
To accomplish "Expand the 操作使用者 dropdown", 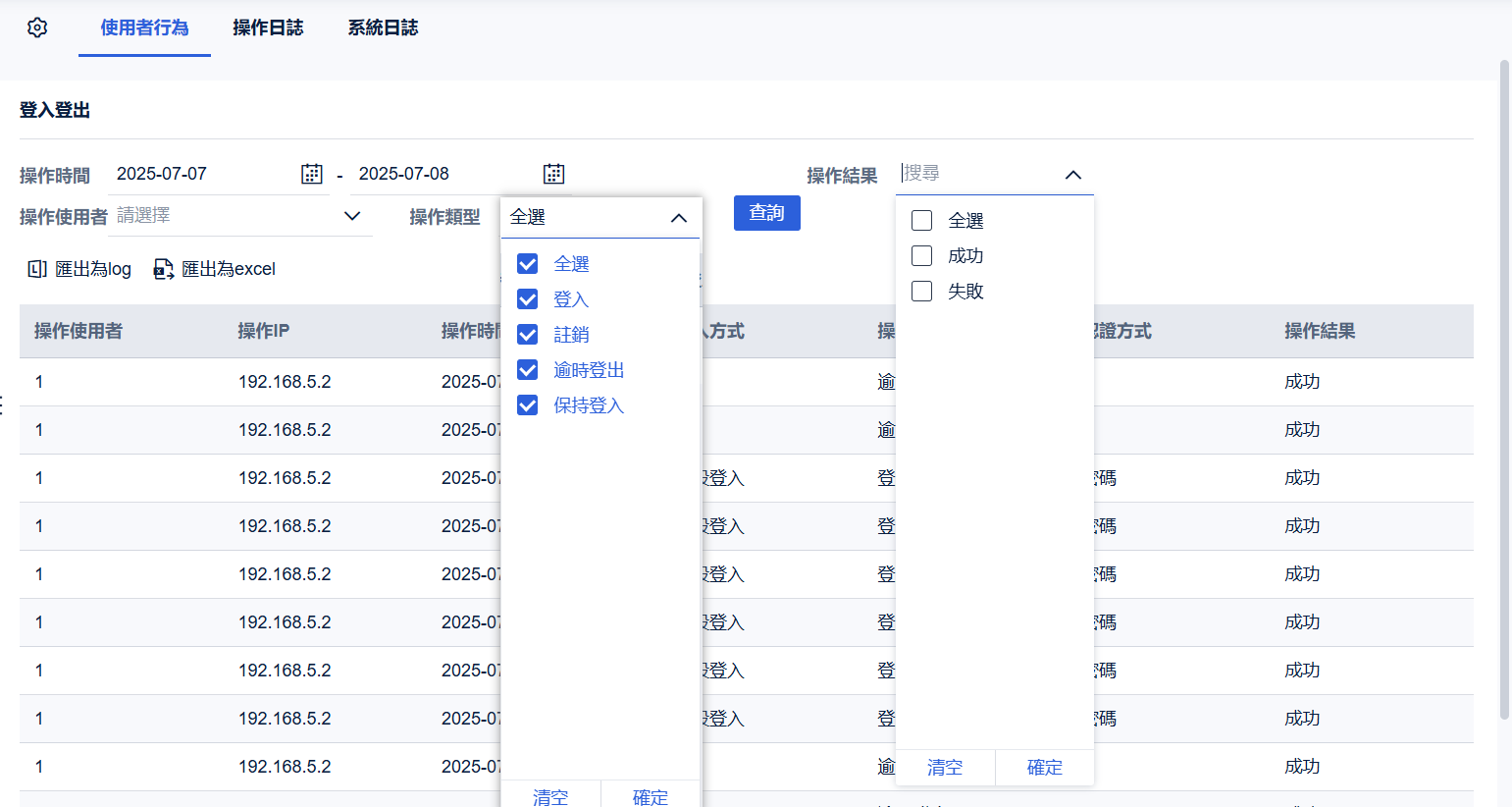I will (352, 216).
